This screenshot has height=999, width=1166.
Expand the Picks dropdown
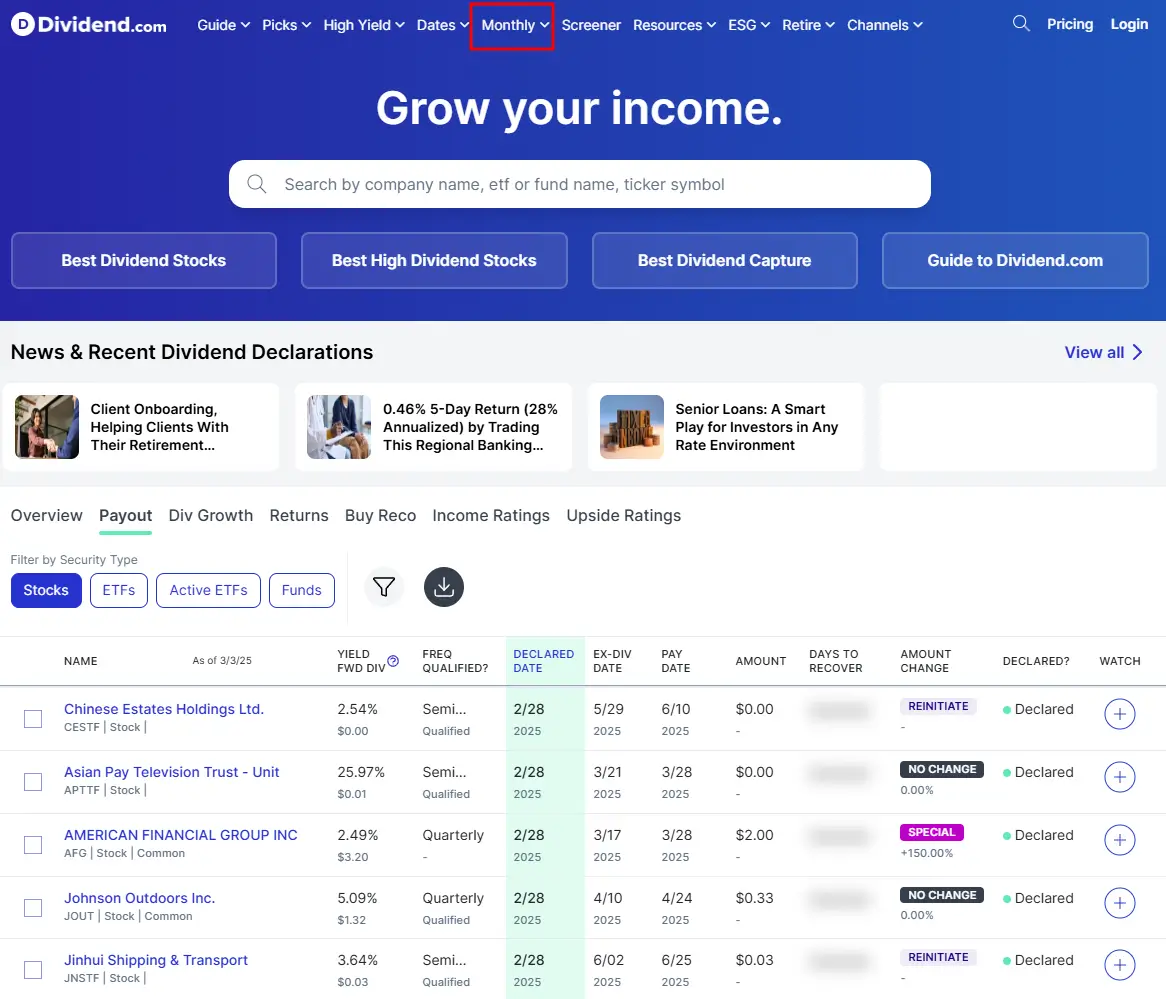(x=286, y=25)
